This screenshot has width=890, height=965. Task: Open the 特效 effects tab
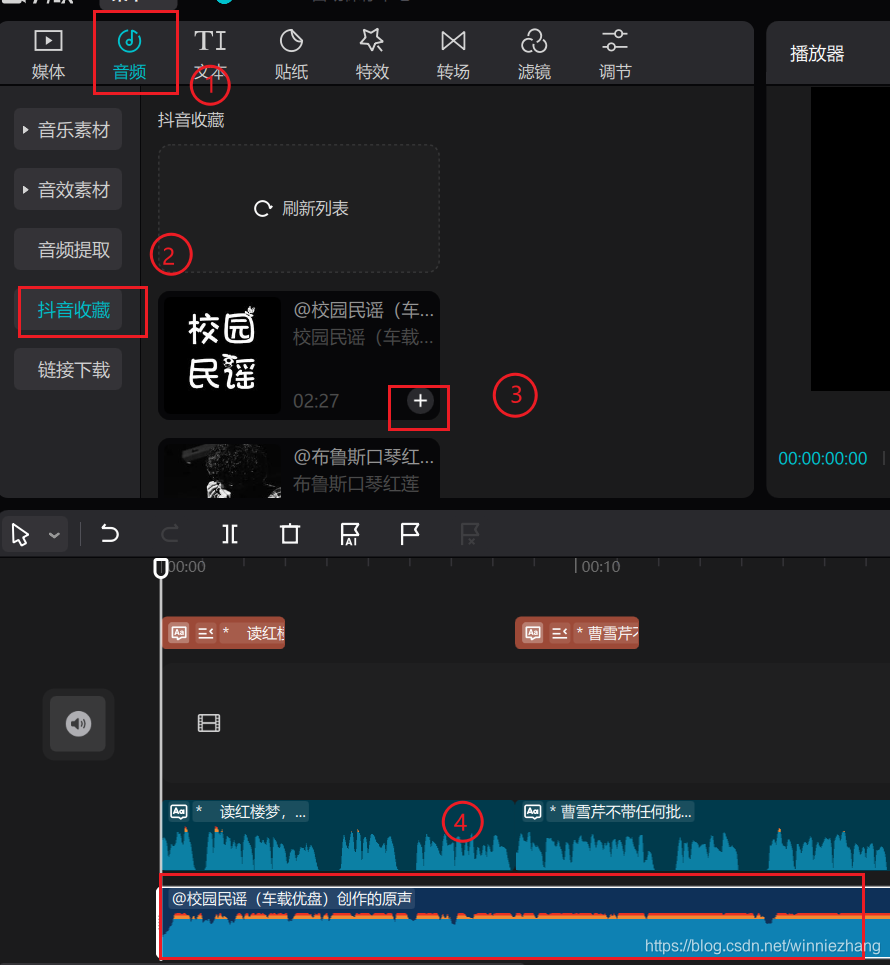coord(372,55)
